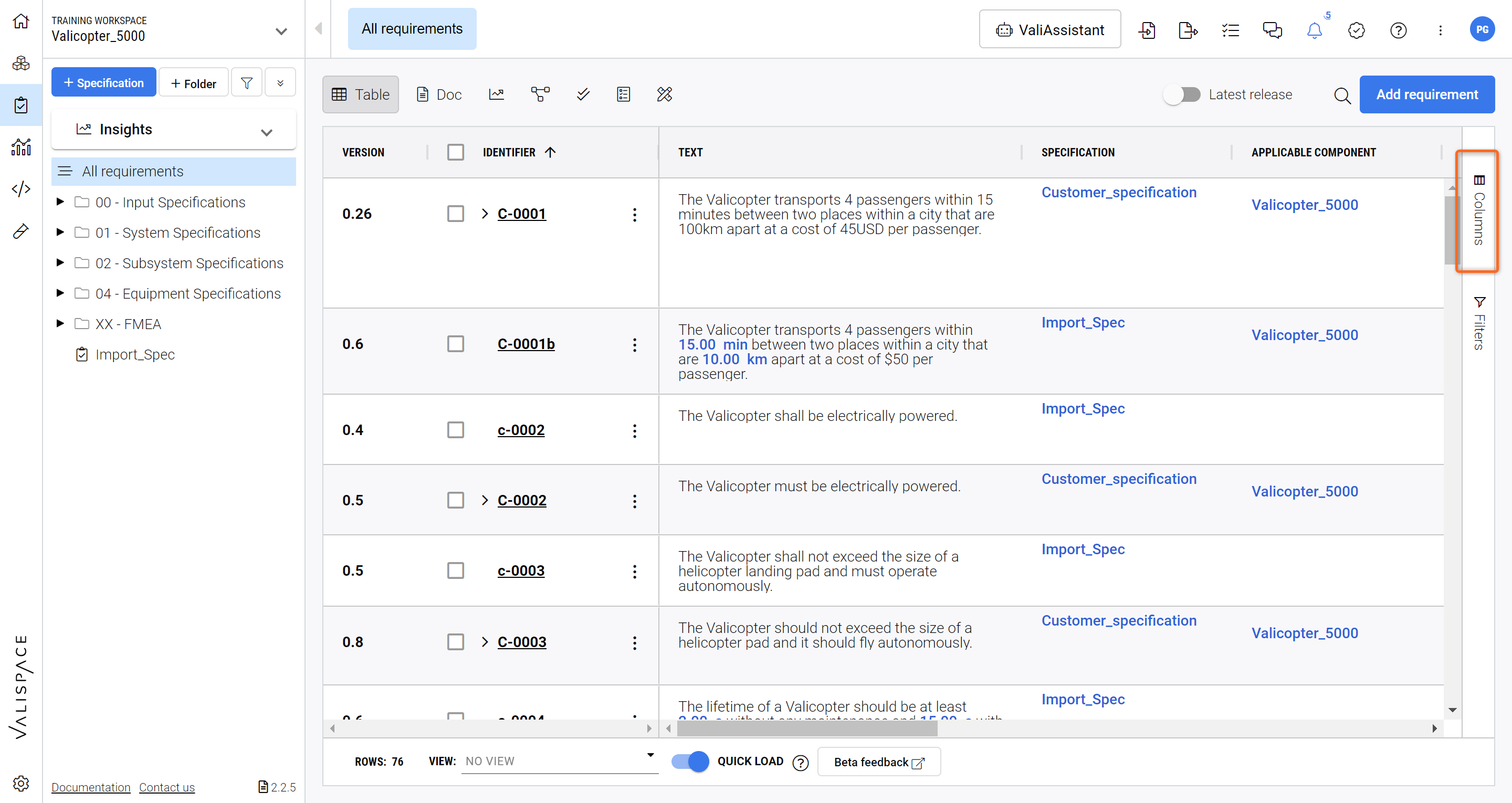Click the Add requirement button
This screenshot has width=1512, height=803.
pyautogui.click(x=1427, y=94)
